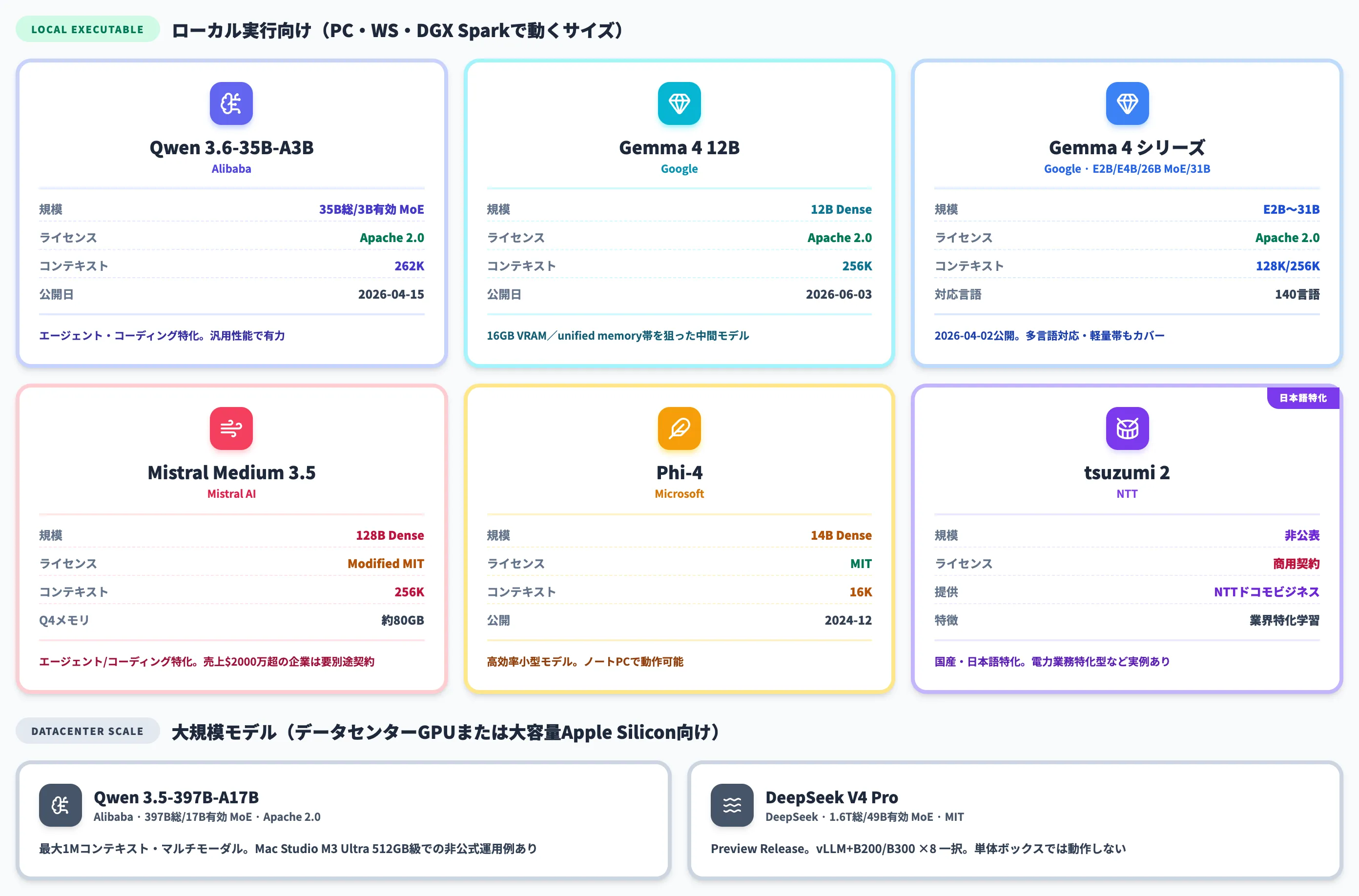Select the Modified MIT license value

(x=386, y=564)
